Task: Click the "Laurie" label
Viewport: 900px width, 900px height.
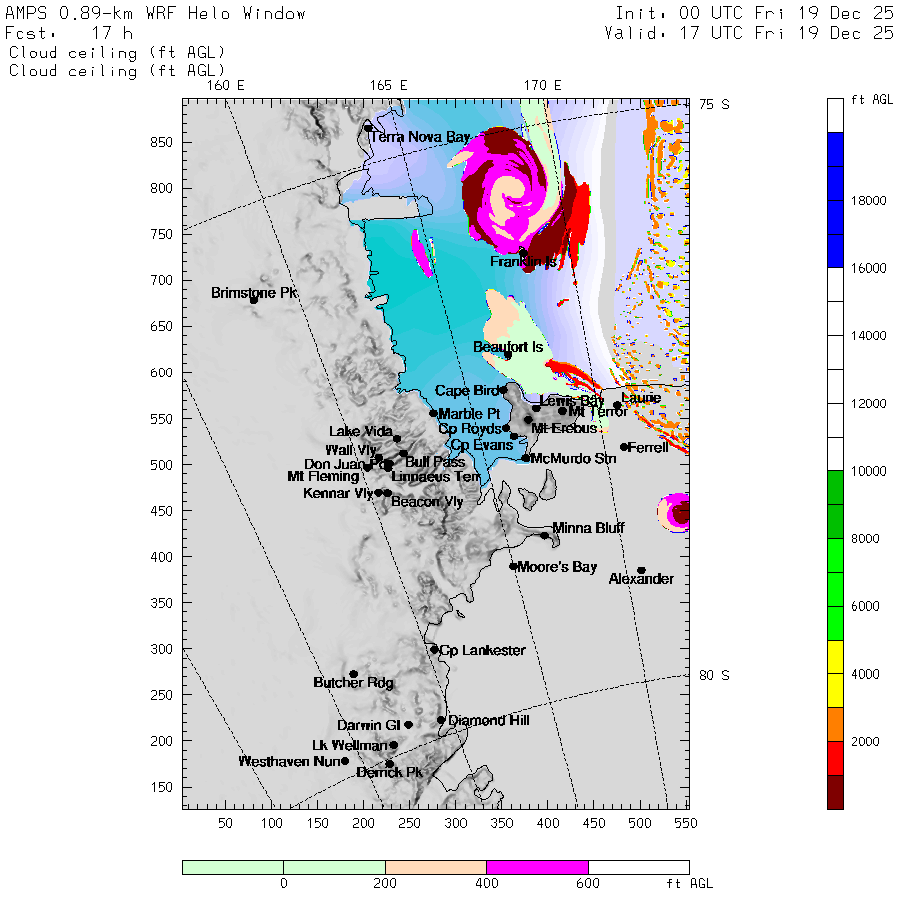Action: click(641, 398)
